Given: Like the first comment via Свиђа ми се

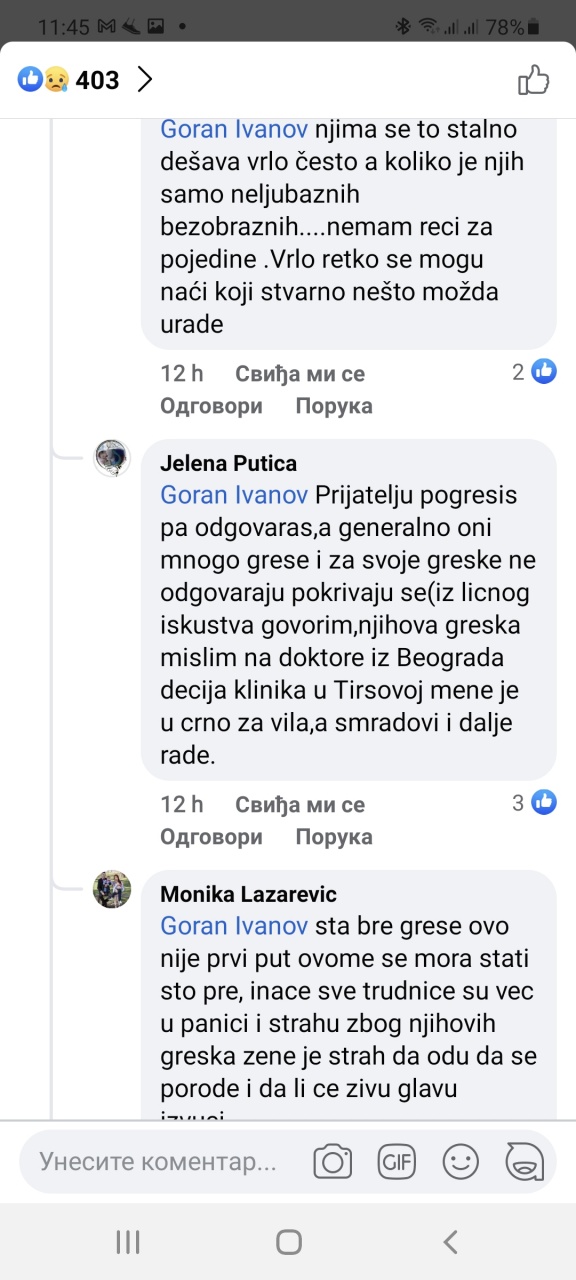Looking at the screenshot, I should coord(300,373).
